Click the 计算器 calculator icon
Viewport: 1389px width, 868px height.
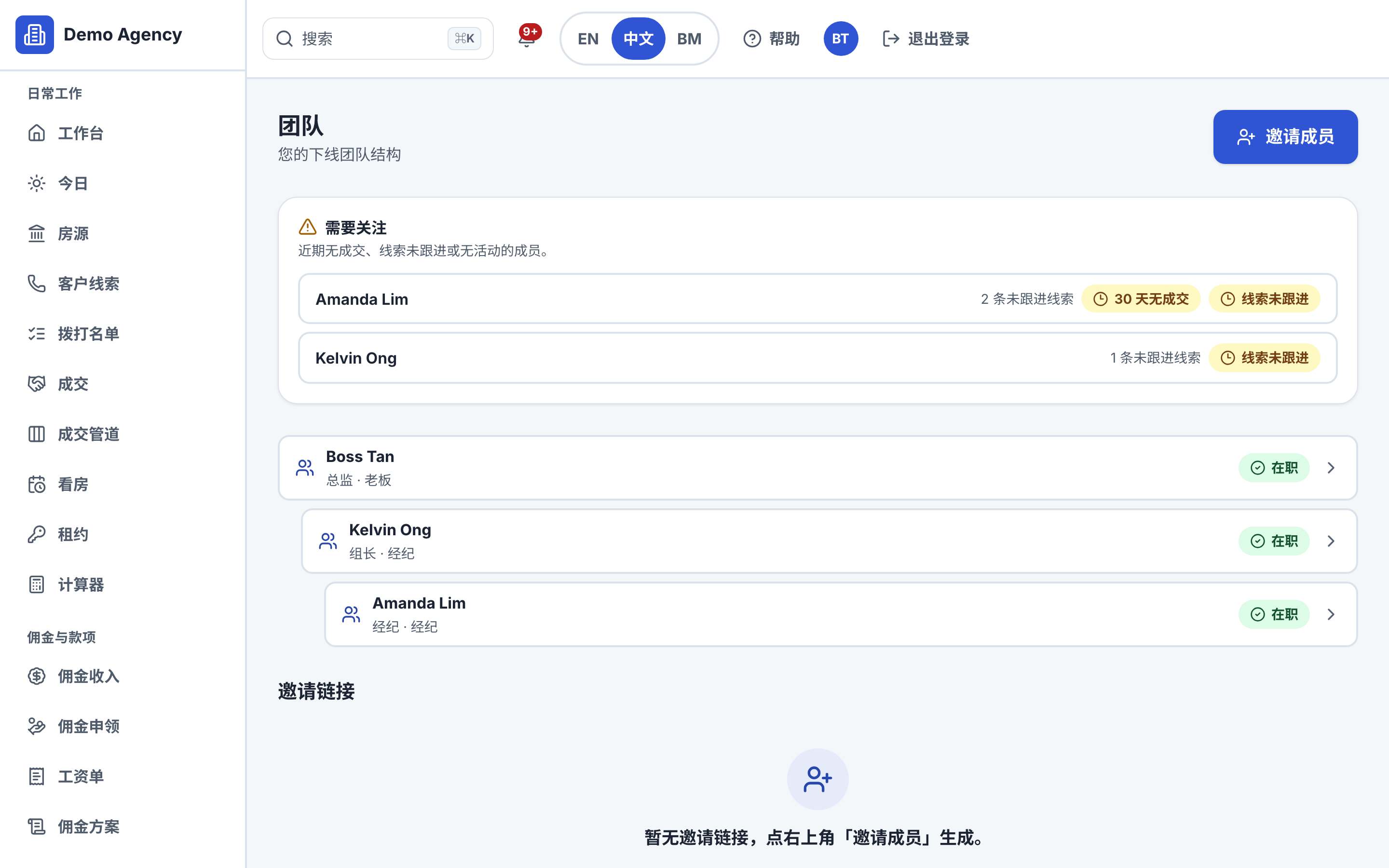(x=37, y=584)
